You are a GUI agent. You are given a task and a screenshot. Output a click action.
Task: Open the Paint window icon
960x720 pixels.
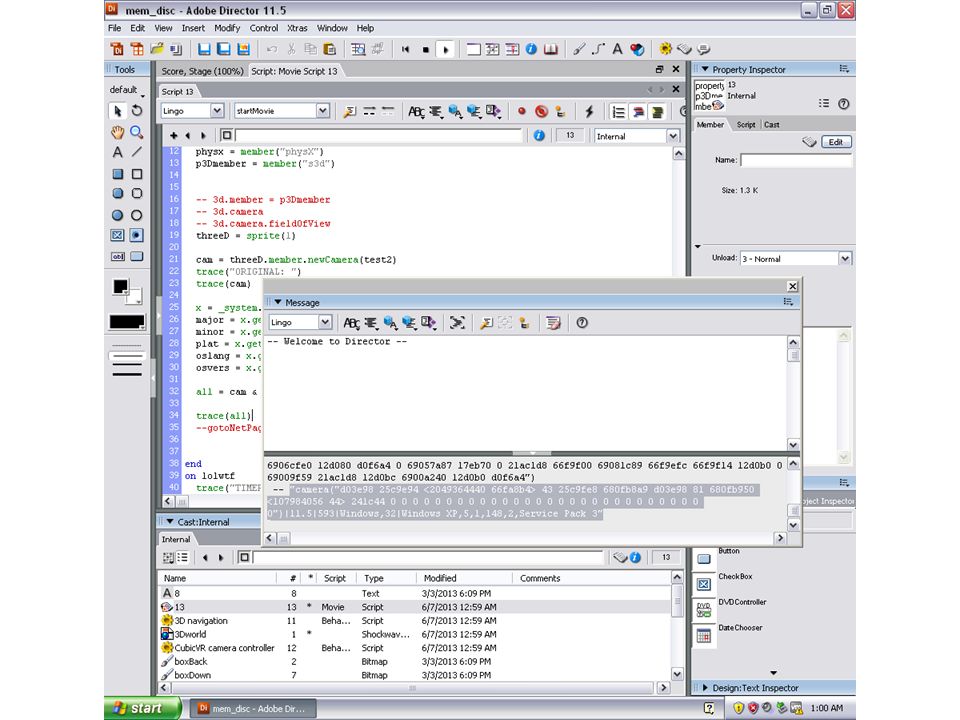[579, 49]
